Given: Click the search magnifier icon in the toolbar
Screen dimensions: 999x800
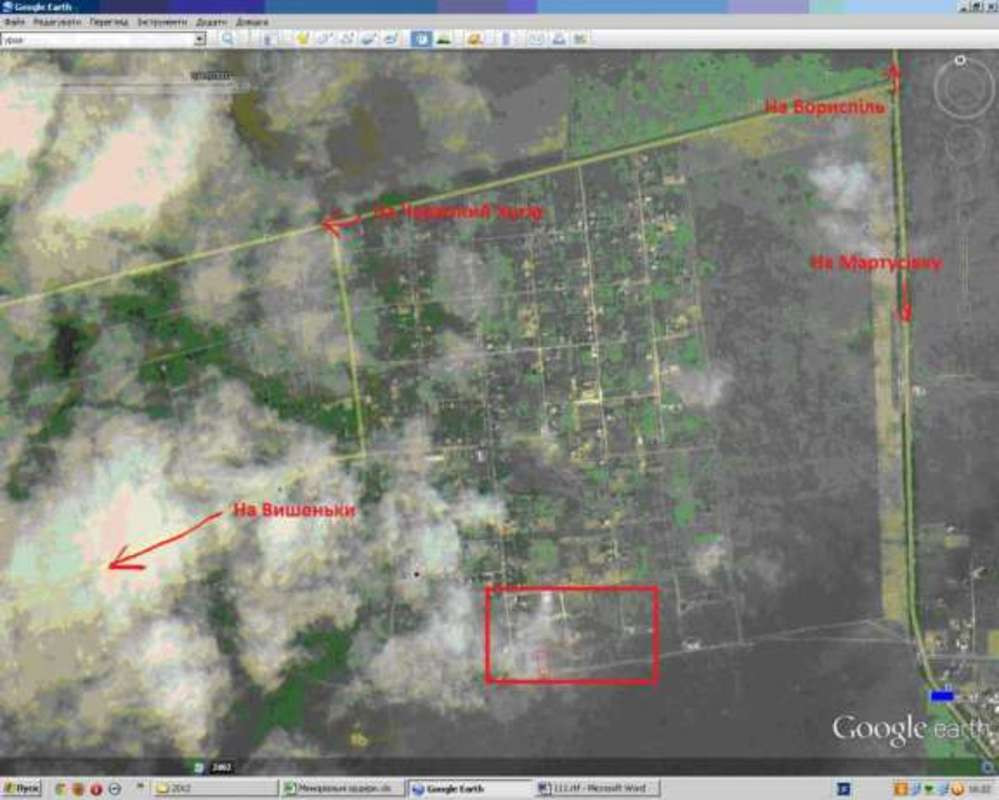Looking at the screenshot, I should pos(228,39).
